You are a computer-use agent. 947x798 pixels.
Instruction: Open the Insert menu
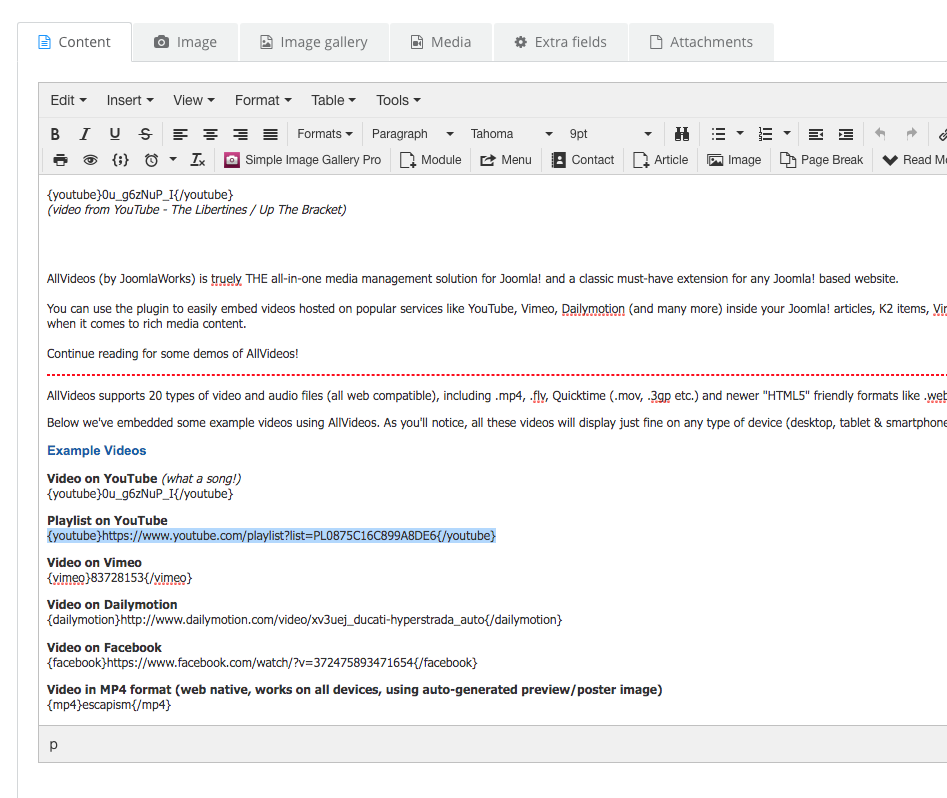130,100
